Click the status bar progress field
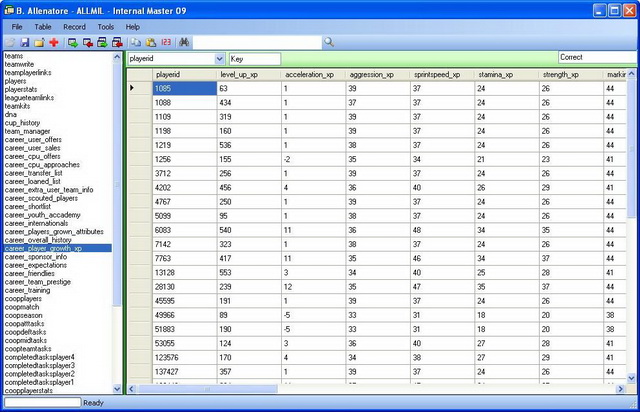This screenshot has width=640, height=412. pyautogui.click(x=42, y=403)
